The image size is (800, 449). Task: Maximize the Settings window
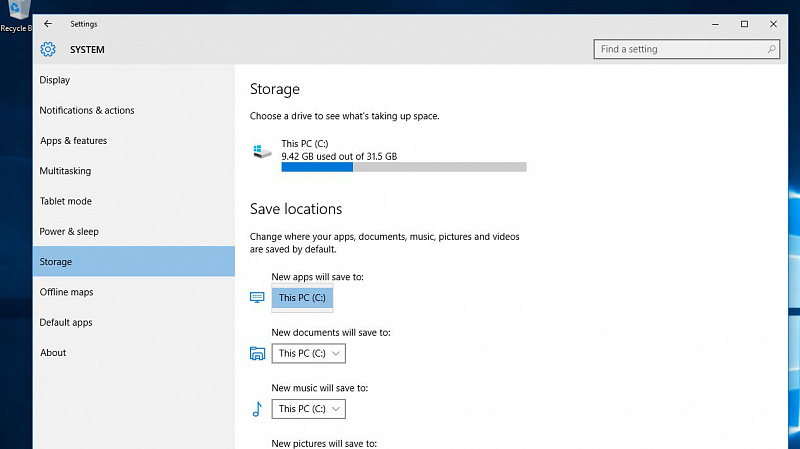pos(744,24)
